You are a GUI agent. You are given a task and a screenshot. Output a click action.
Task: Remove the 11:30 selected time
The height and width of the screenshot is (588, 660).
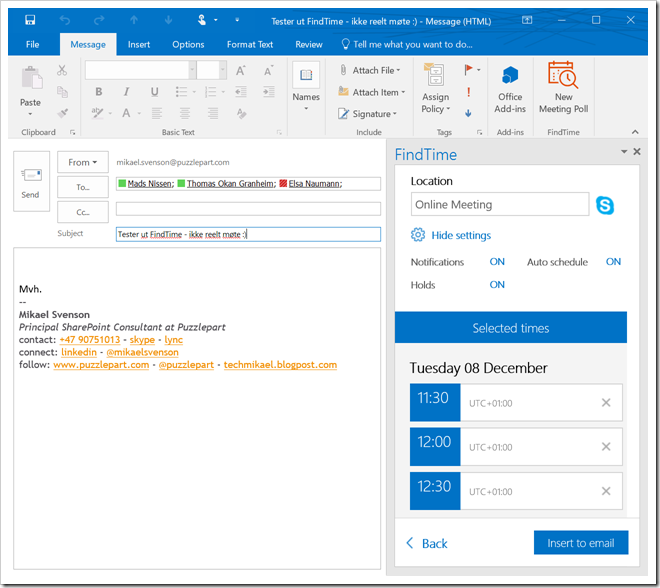pos(606,402)
